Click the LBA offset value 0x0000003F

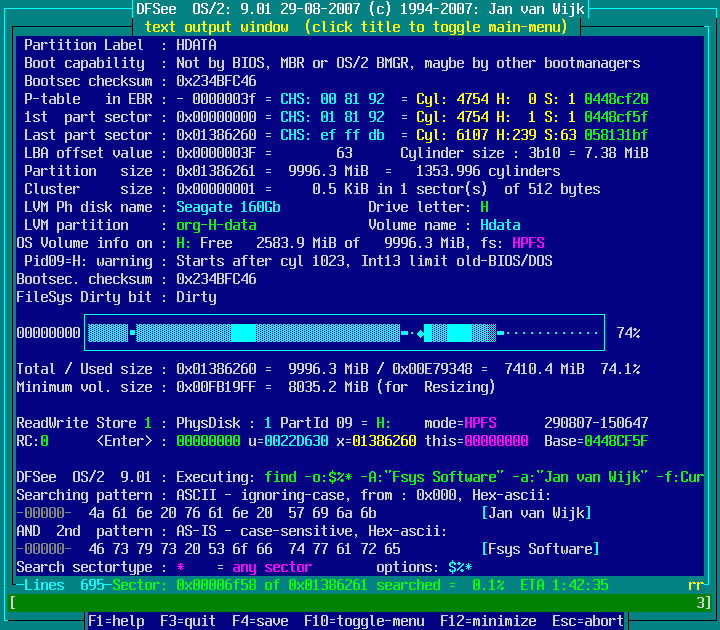pos(216,153)
